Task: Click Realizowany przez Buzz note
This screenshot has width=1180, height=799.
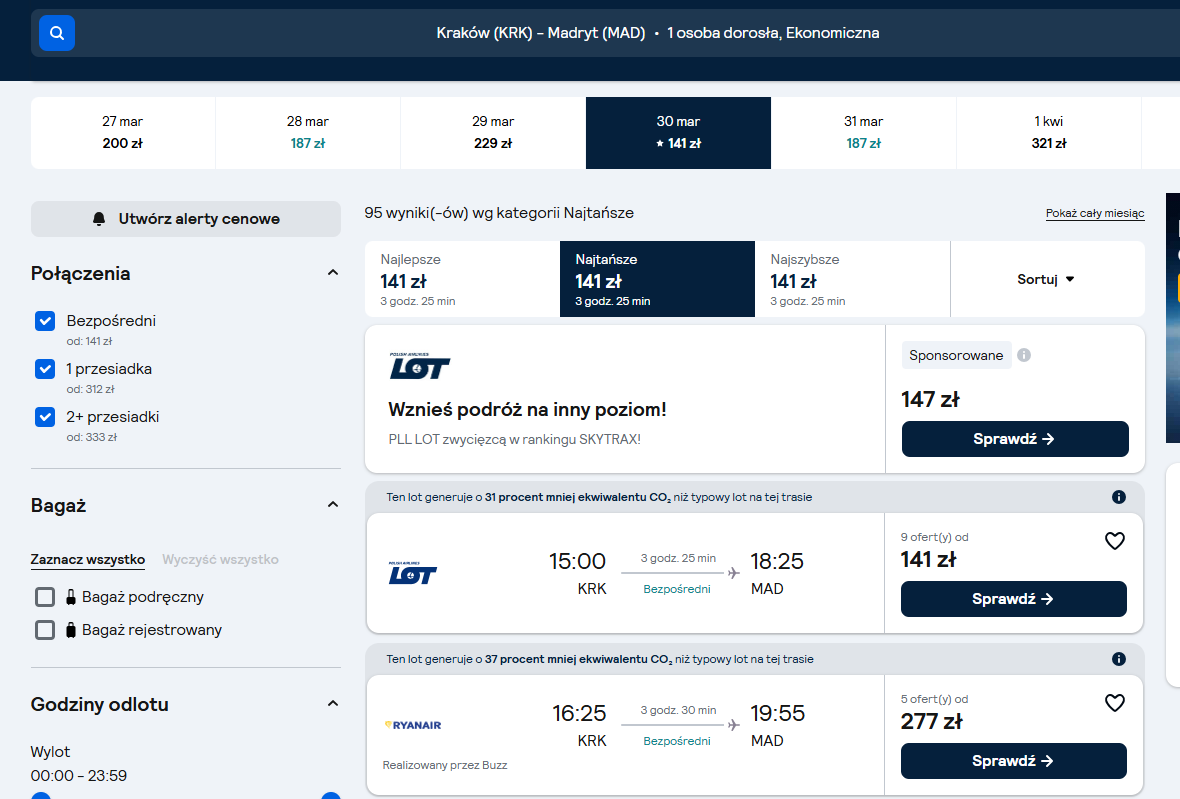Action: point(445,765)
